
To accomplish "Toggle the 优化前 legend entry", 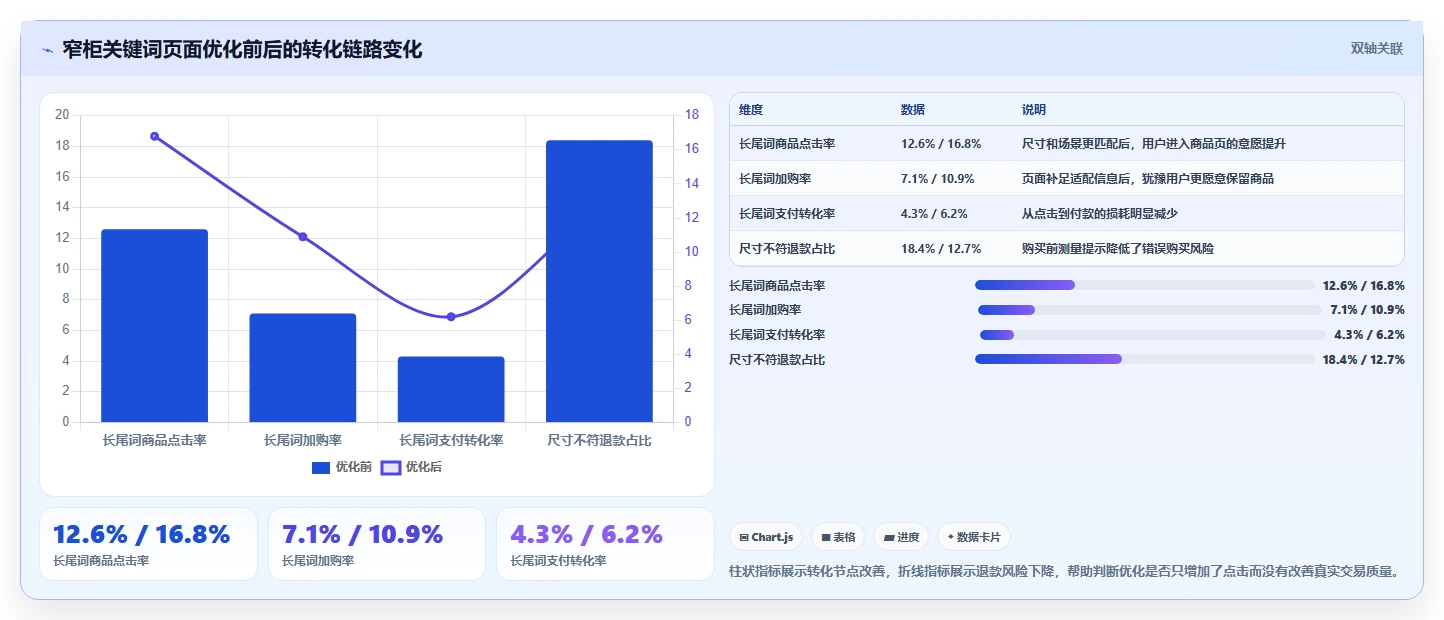I will 342,467.
